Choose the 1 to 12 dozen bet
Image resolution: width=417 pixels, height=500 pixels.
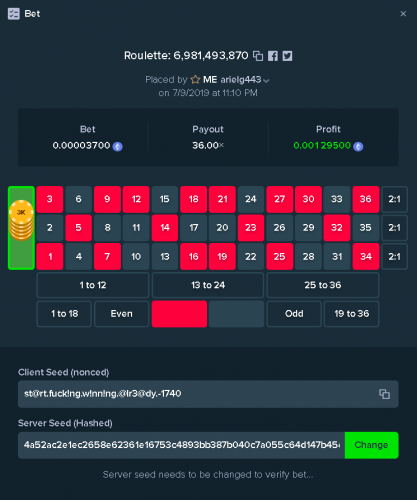coord(93,285)
